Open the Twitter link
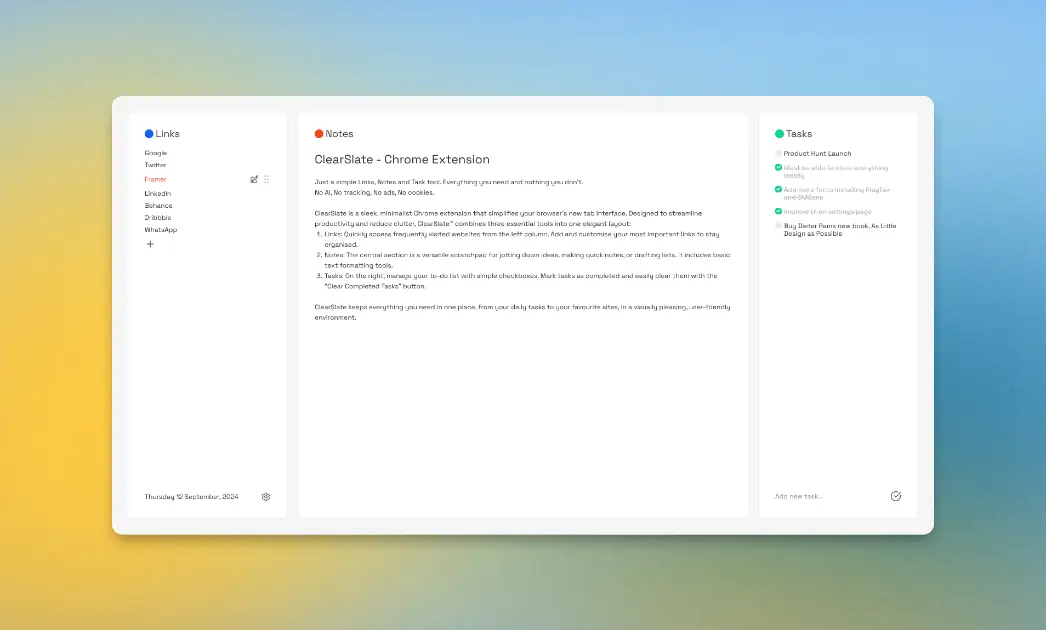Screen dimensions: 1046x630 (x=155, y=165)
